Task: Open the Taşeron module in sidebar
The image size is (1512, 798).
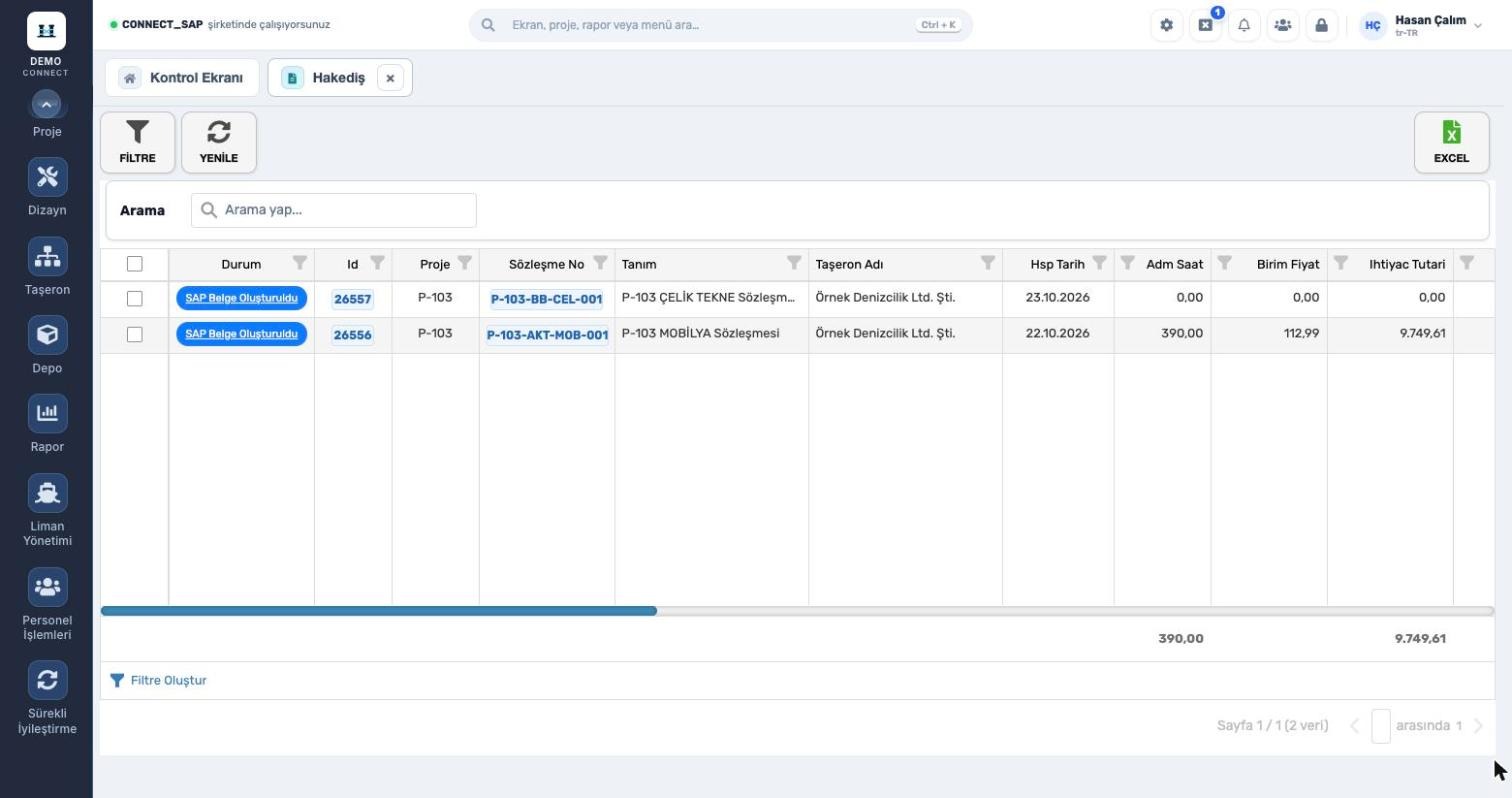Action: (47, 266)
